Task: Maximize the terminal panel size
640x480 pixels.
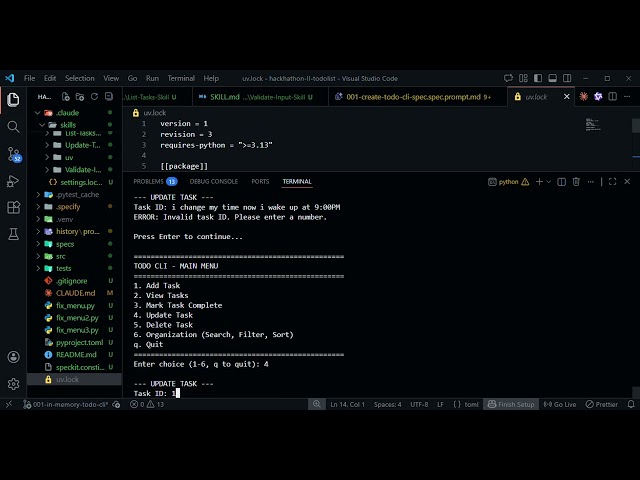Action: (612, 182)
